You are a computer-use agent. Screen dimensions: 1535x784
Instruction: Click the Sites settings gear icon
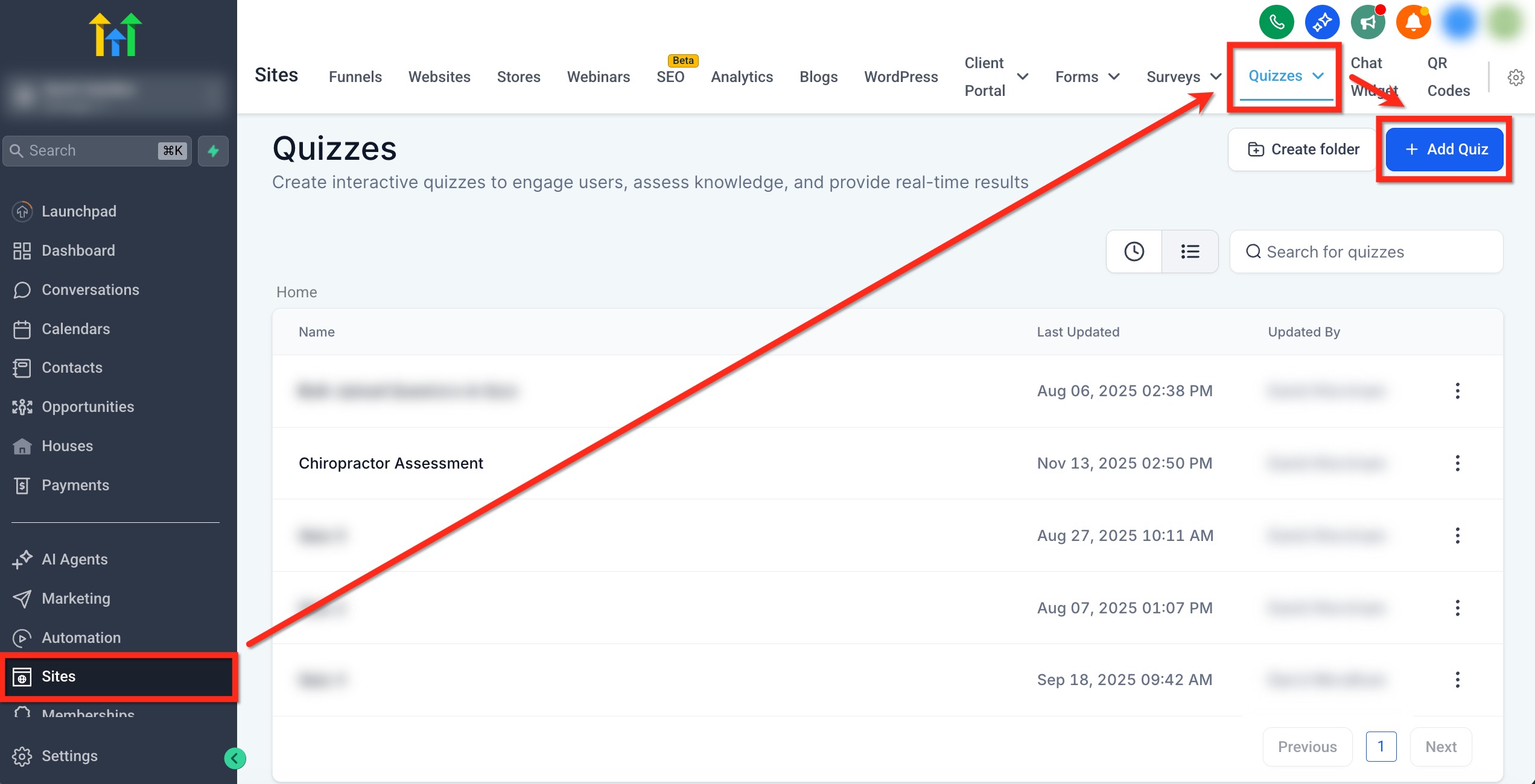1515,77
